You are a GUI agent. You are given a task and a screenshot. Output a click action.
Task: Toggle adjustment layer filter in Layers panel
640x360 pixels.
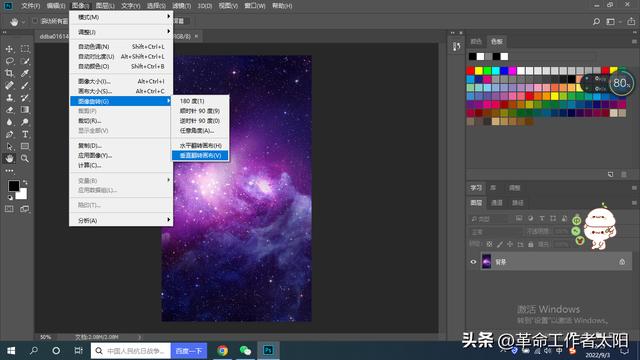click(x=530, y=219)
